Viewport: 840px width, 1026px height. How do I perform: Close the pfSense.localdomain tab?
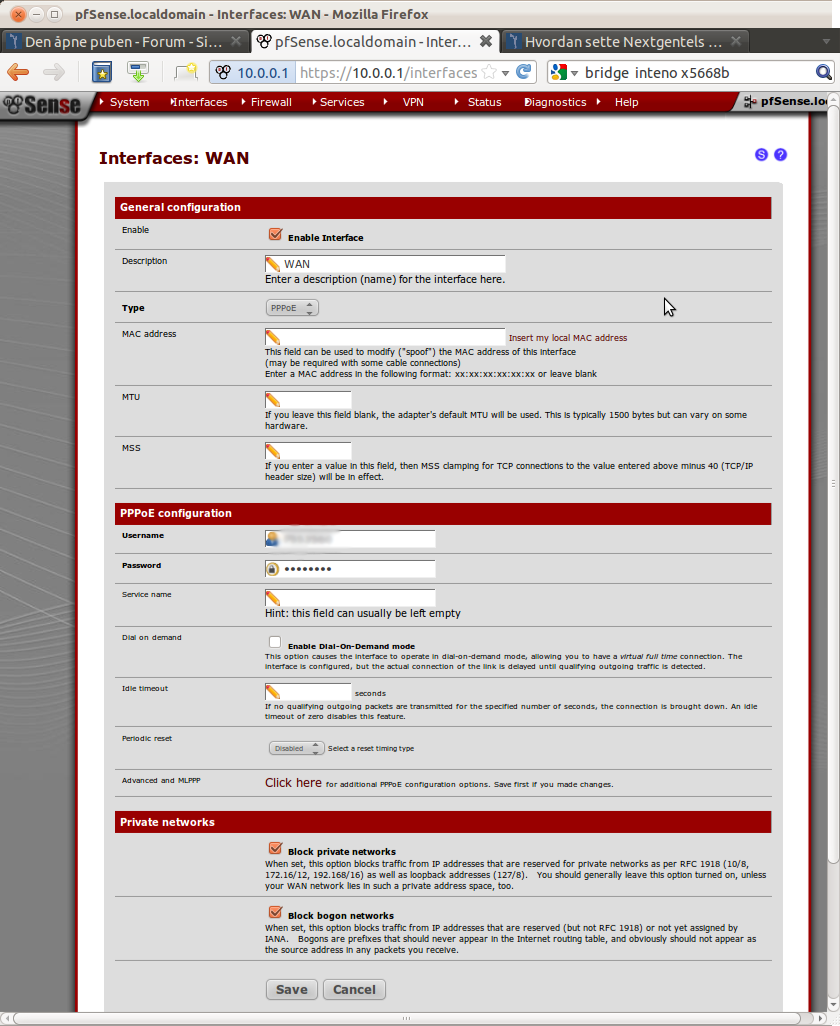tap(486, 41)
